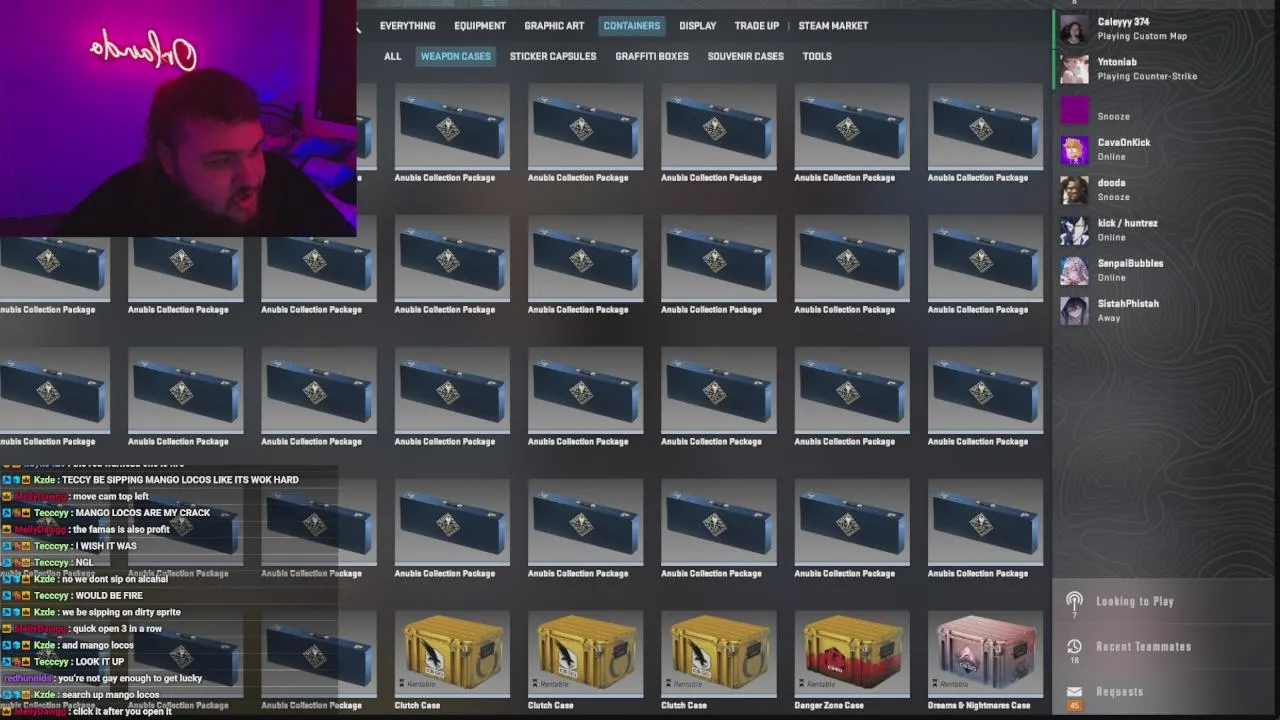This screenshot has height=720, width=1280.
Task: Select the purple Snooze friend avatar
Action: pyautogui.click(x=1074, y=110)
